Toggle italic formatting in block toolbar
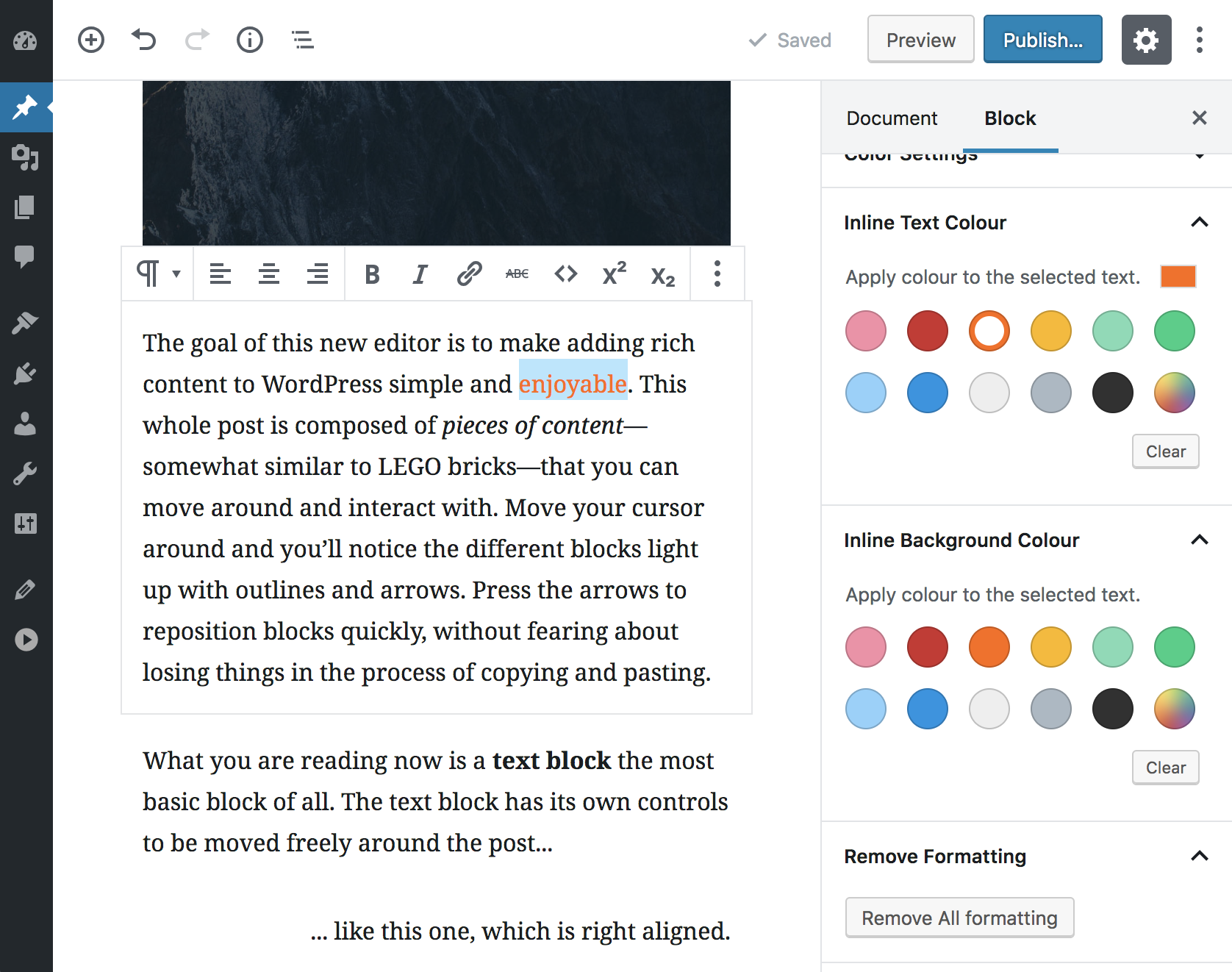1232x972 pixels. 420,274
